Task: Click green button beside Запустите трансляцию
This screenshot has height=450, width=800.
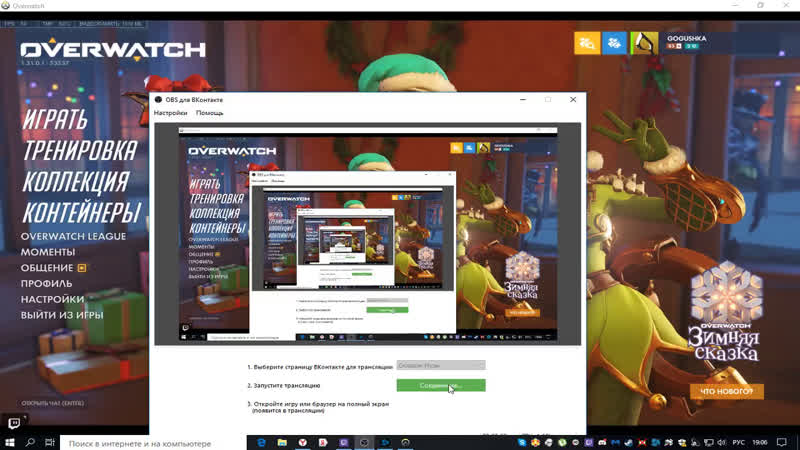Action: tap(441, 385)
